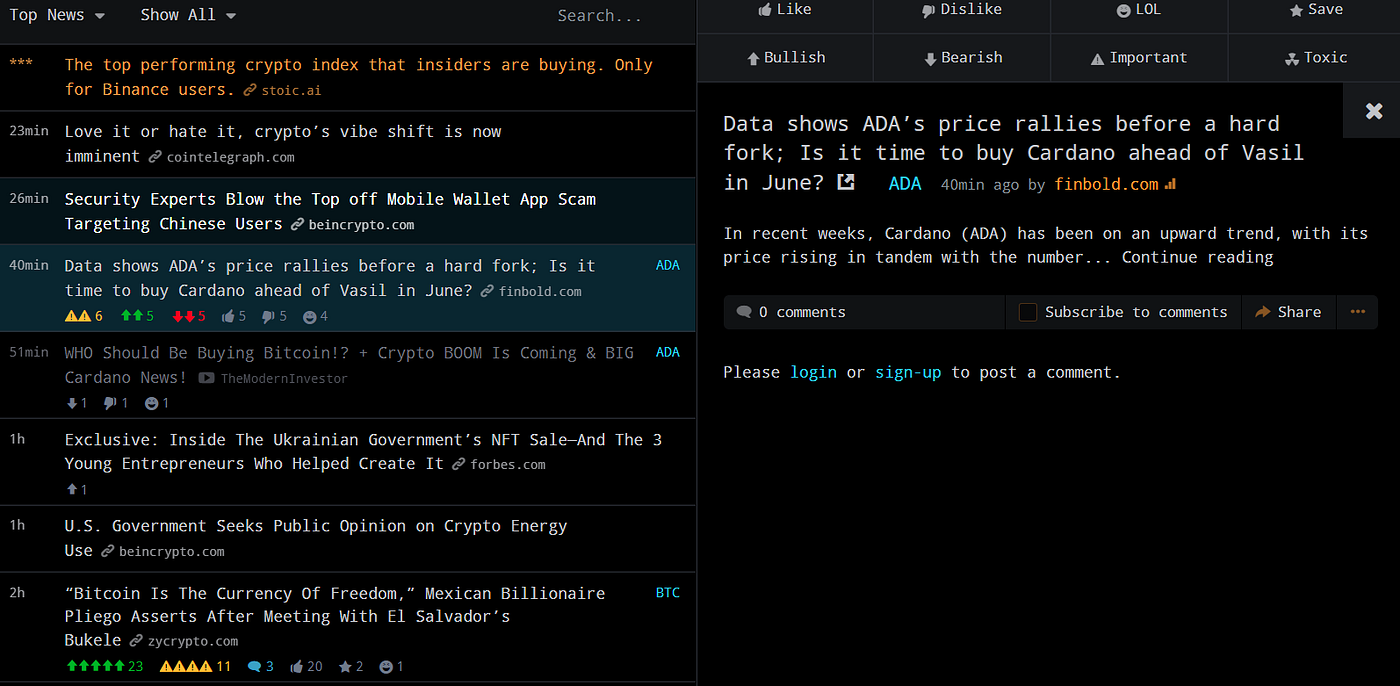
Task: Click saves star count on Bitcoin story
Action: point(351,666)
